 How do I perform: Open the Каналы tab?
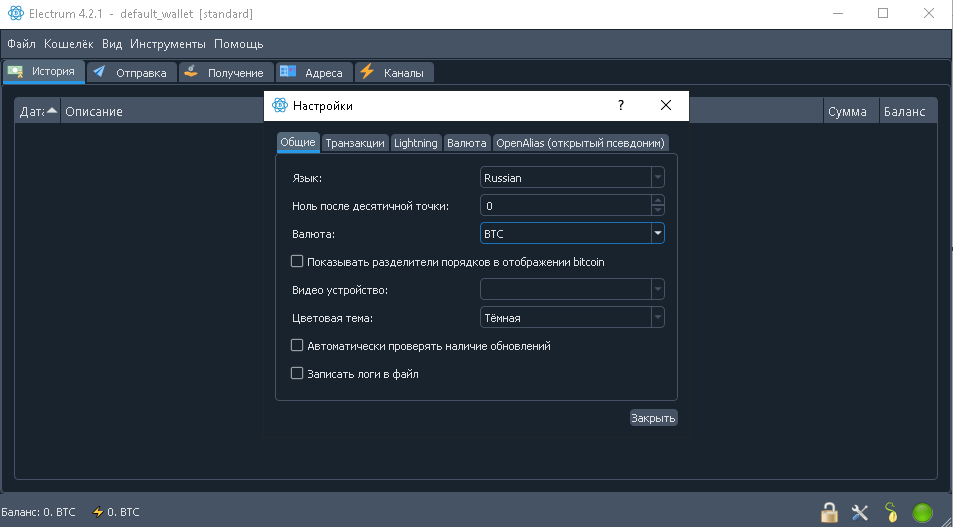coord(394,73)
